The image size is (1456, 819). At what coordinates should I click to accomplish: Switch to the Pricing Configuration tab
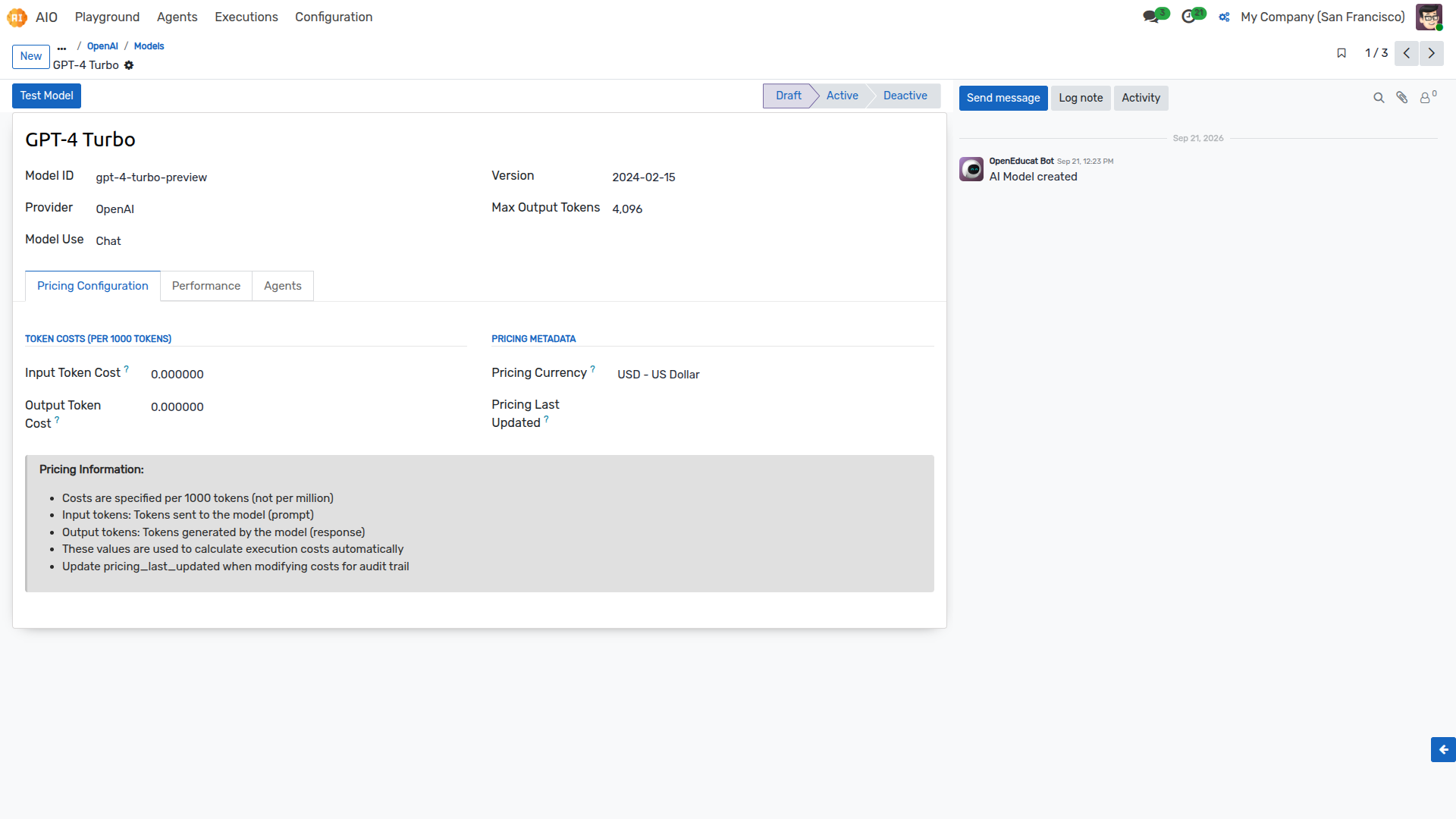tap(93, 286)
